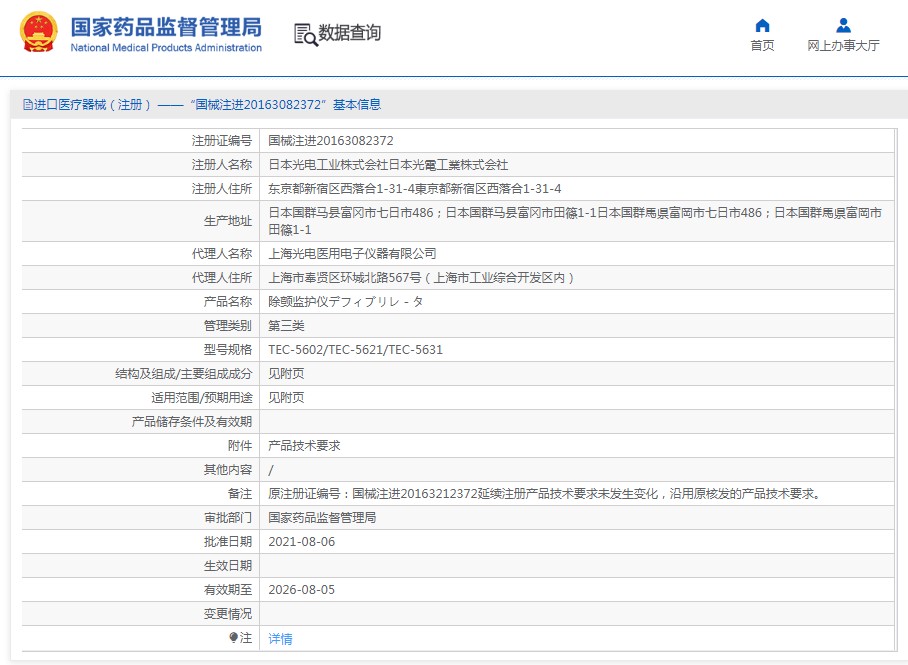Click the 首页 home icon
The height and width of the screenshot is (665, 908).
[762, 25]
